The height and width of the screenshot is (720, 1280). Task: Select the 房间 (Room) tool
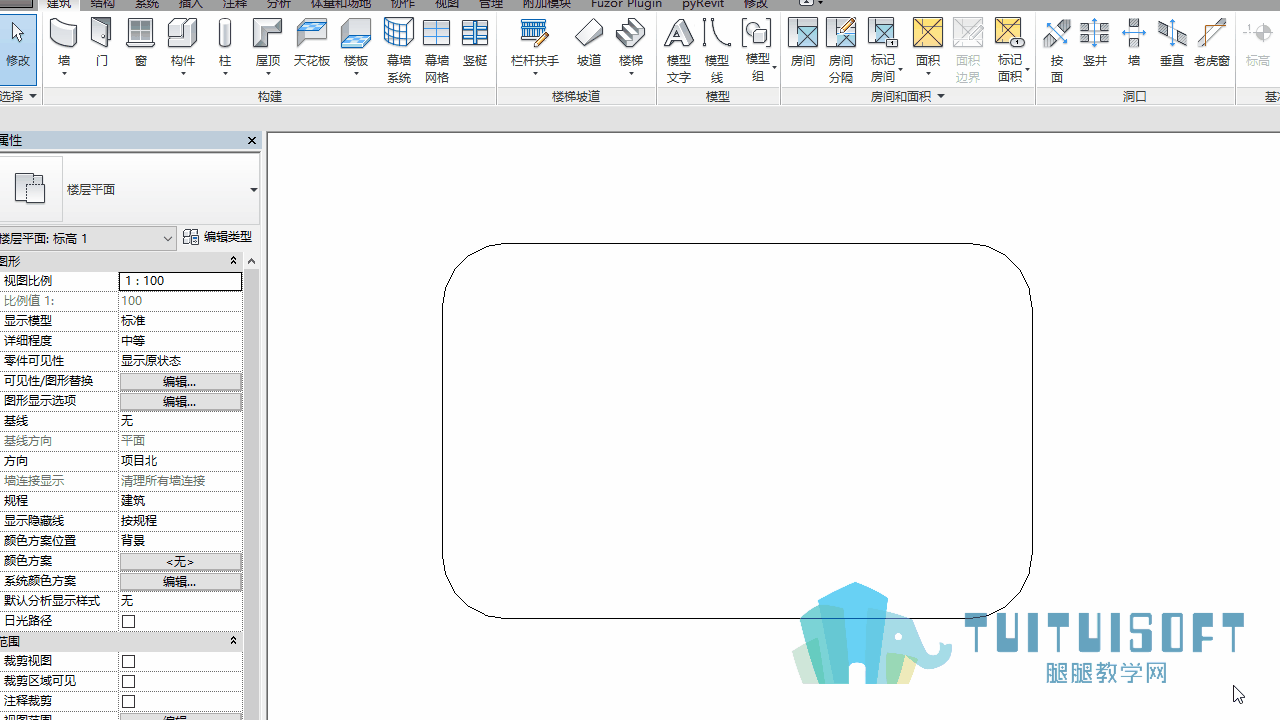click(x=803, y=45)
